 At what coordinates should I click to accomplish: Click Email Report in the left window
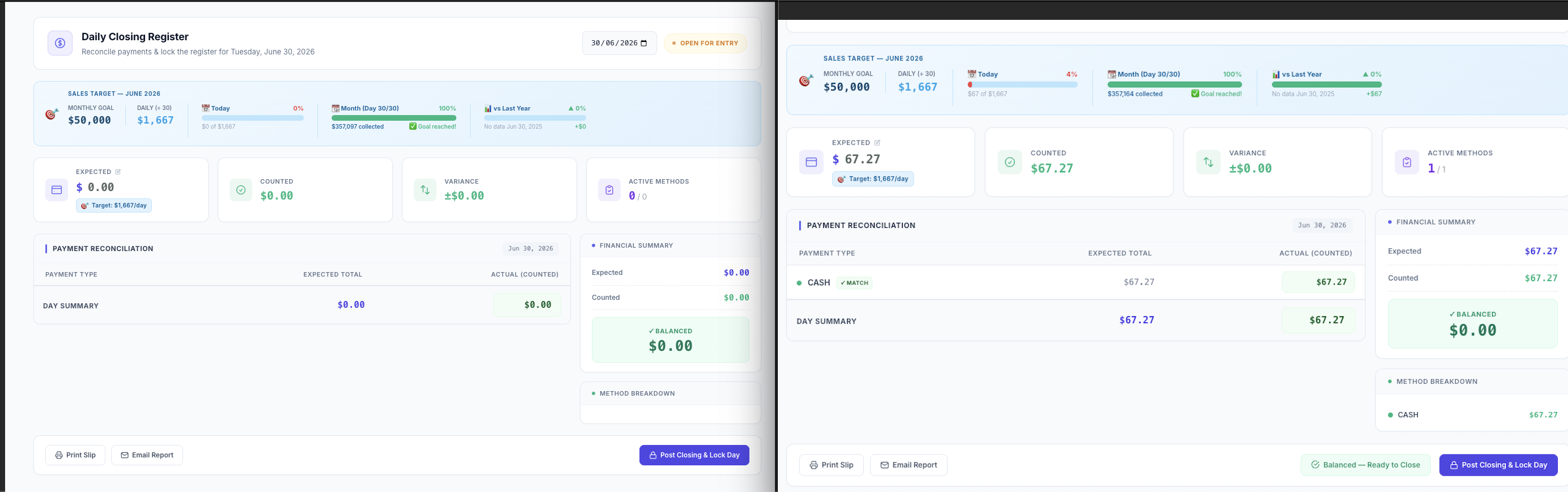[x=147, y=455]
